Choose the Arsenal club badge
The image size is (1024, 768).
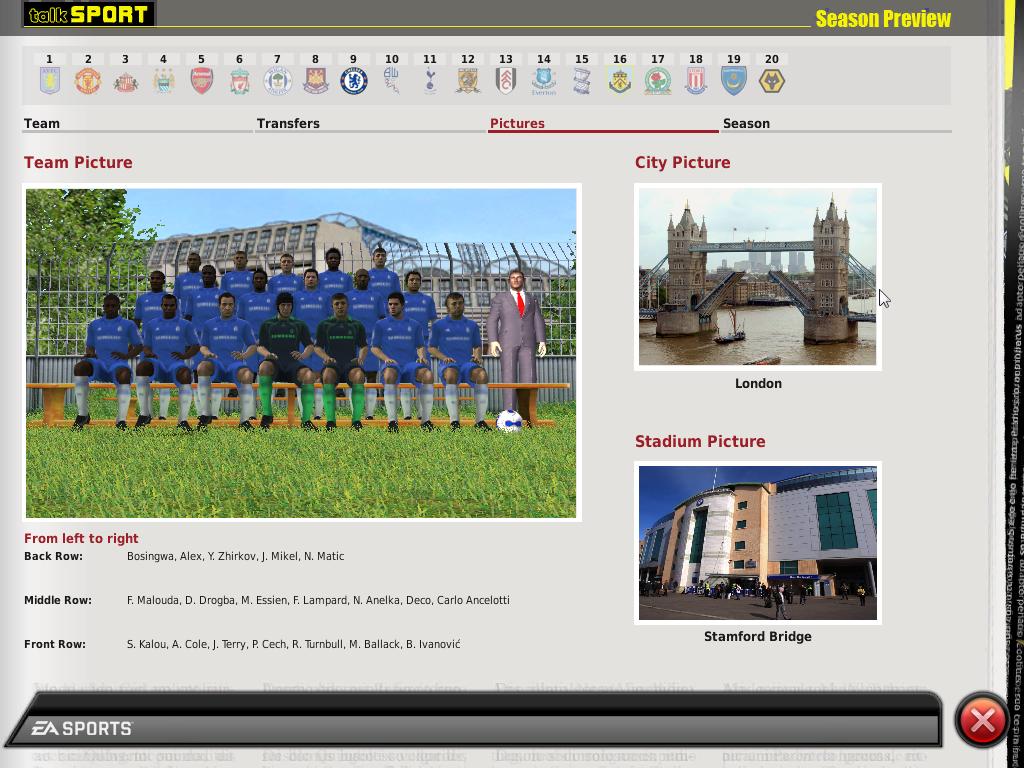tap(201, 80)
